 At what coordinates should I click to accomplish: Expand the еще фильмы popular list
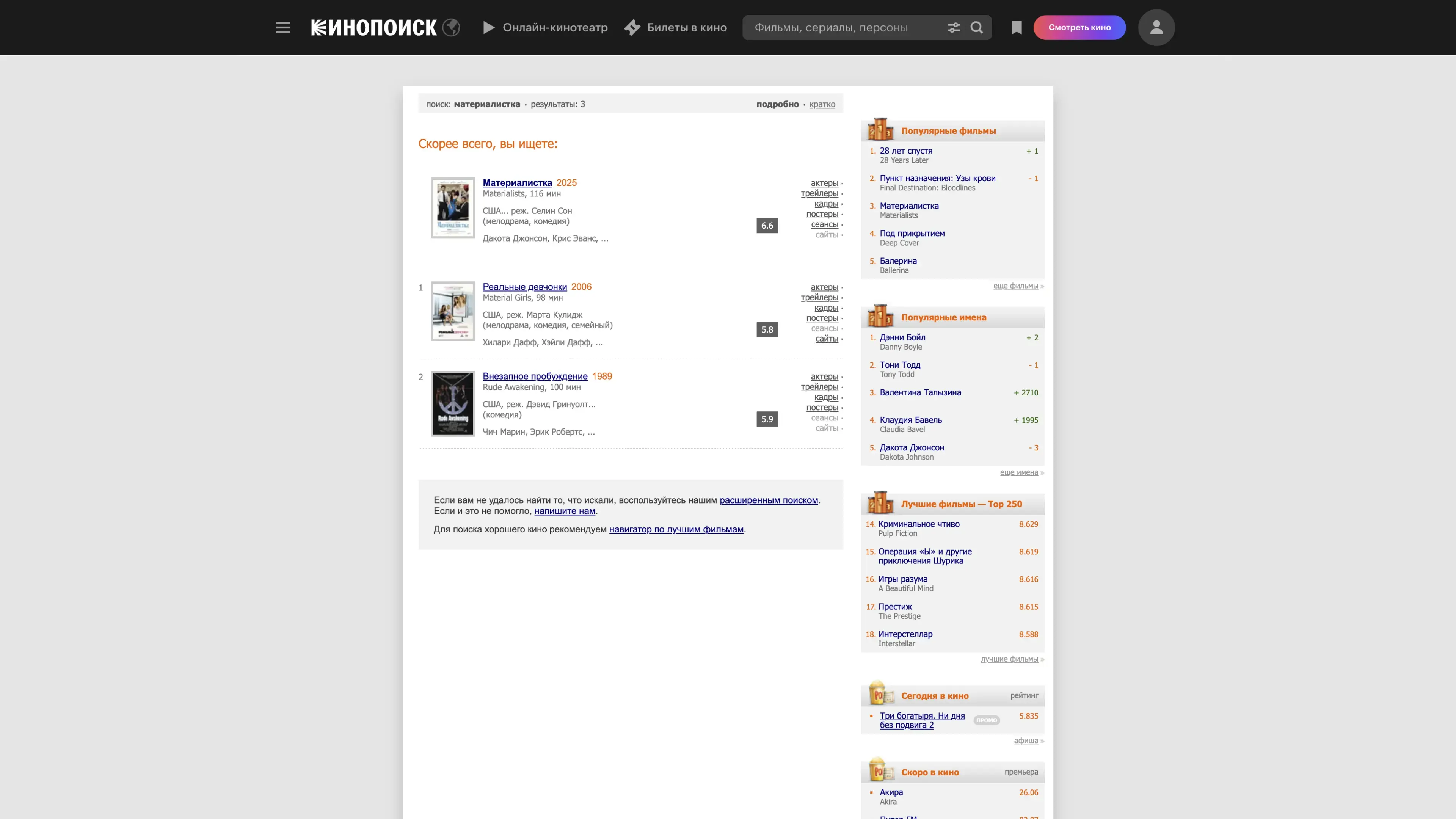pyautogui.click(x=1015, y=286)
